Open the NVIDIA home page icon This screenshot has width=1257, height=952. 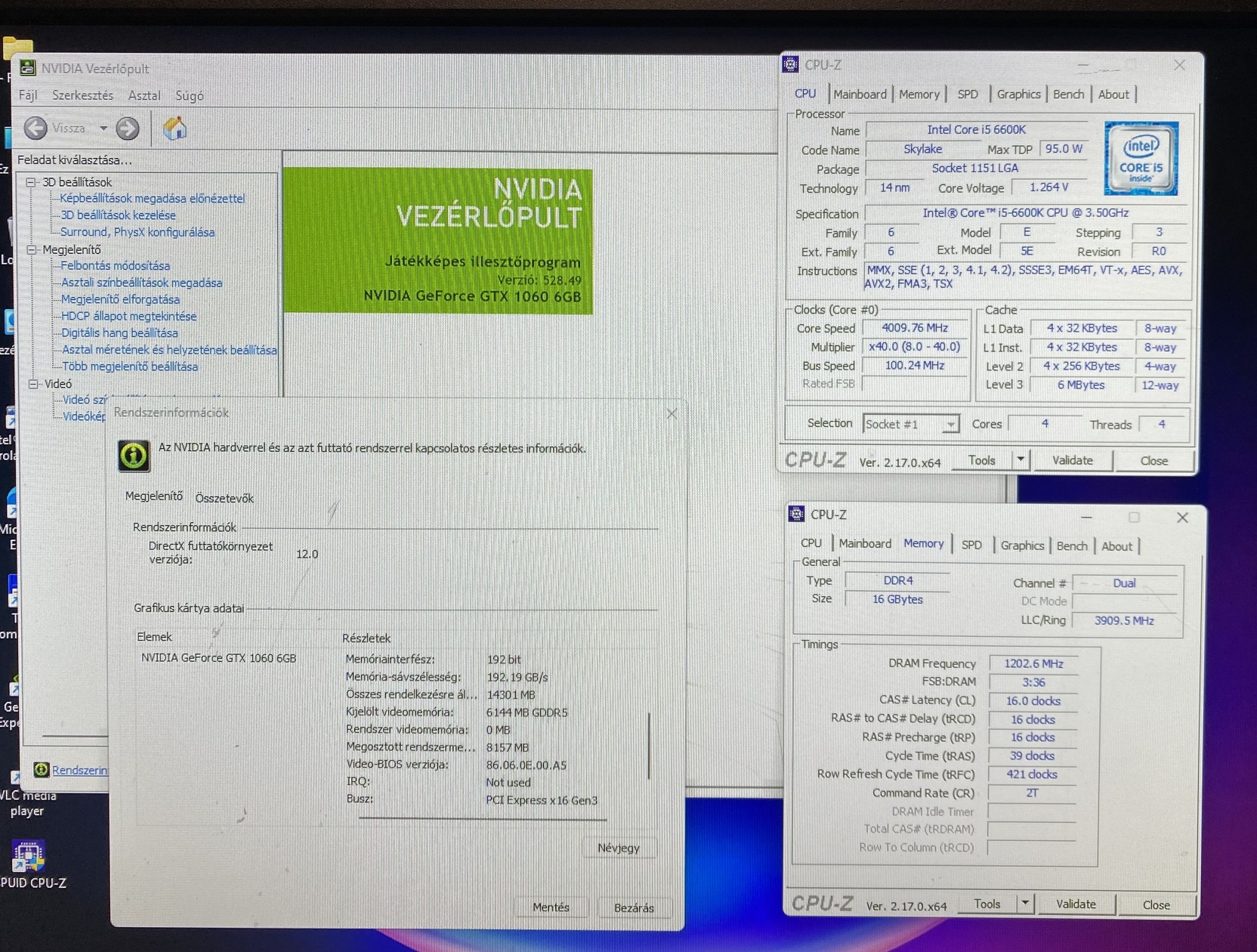pyautogui.click(x=174, y=128)
